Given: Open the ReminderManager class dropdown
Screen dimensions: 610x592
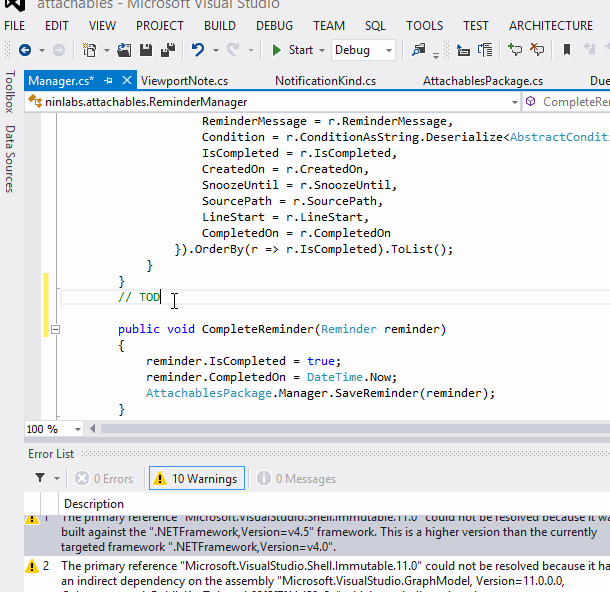Looking at the screenshot, I should click(514, 102).
